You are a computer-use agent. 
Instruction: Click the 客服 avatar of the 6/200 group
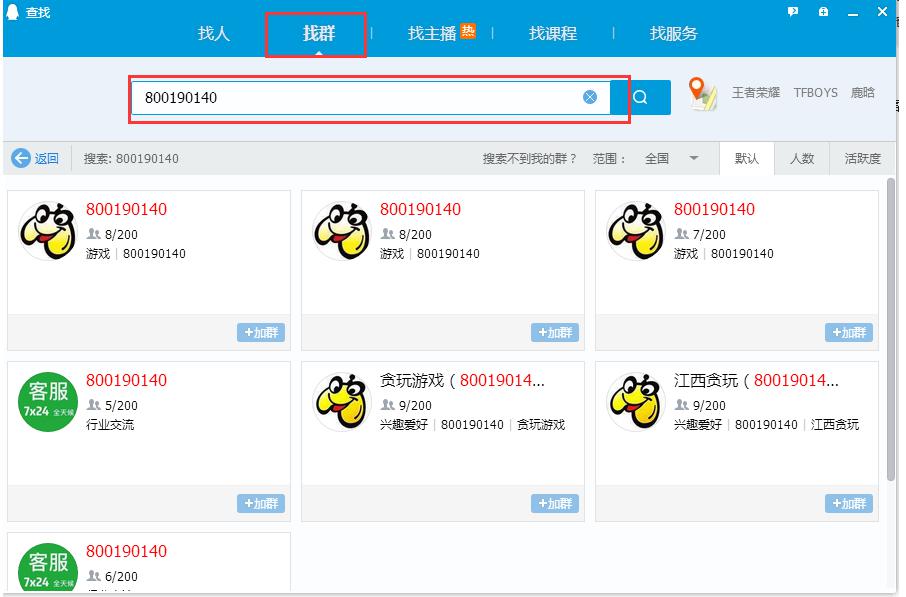pyautogui.click(x=48, y=567)
